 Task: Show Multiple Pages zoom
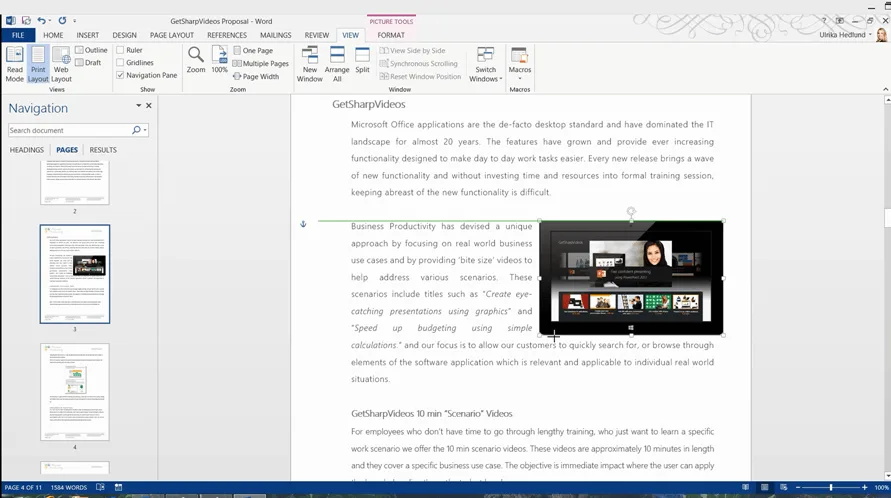[x=260, y=64]
